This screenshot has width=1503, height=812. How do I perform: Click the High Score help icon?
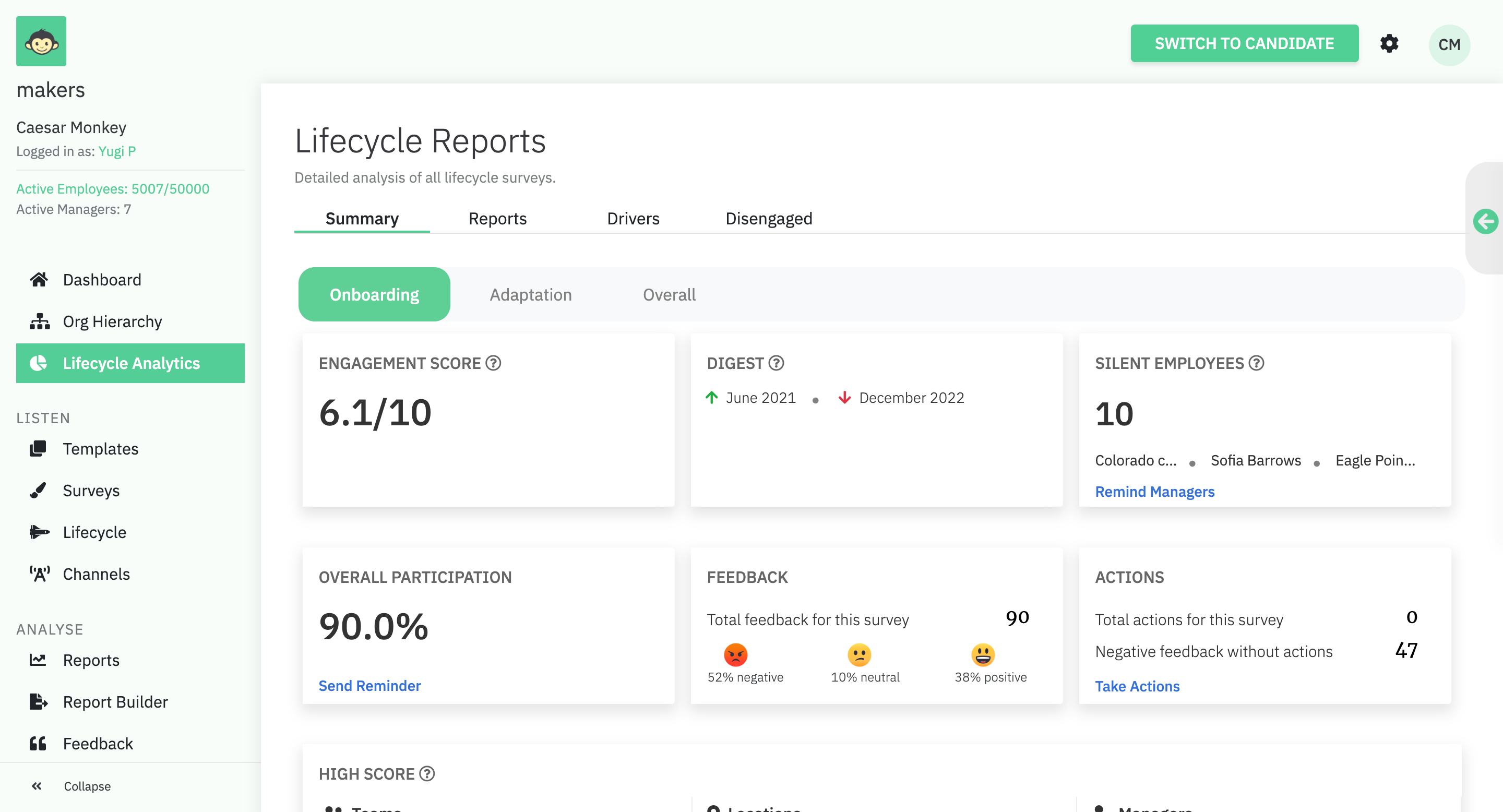coord(427,774)
